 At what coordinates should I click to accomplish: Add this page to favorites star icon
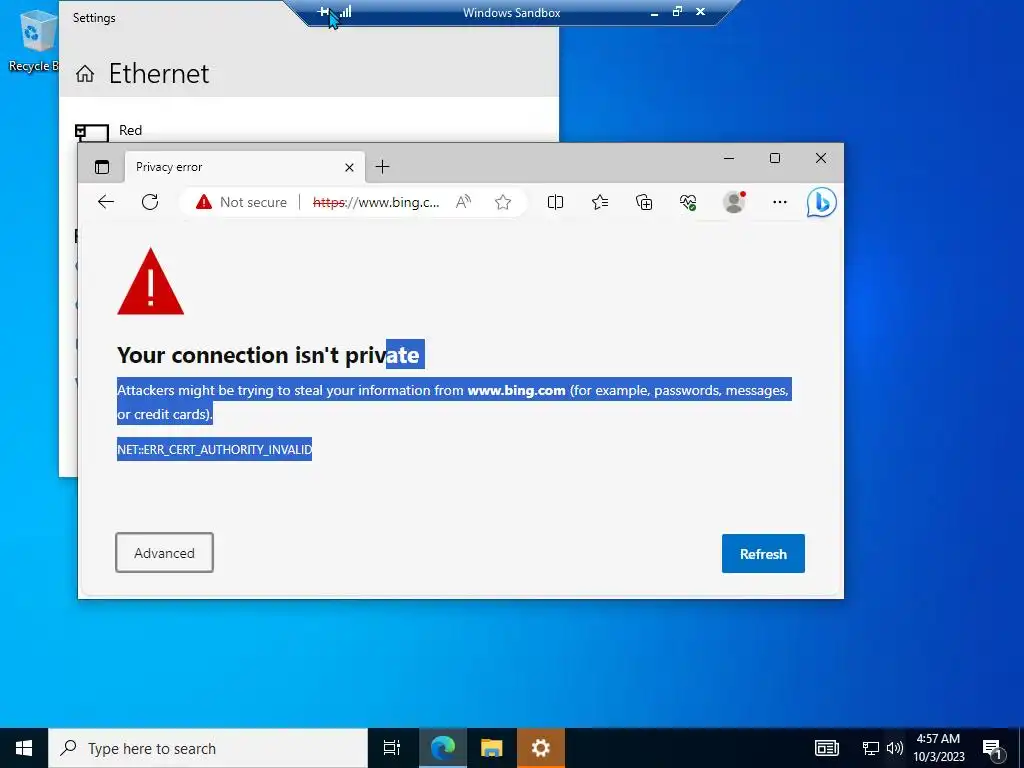click(x=503, y=202)
